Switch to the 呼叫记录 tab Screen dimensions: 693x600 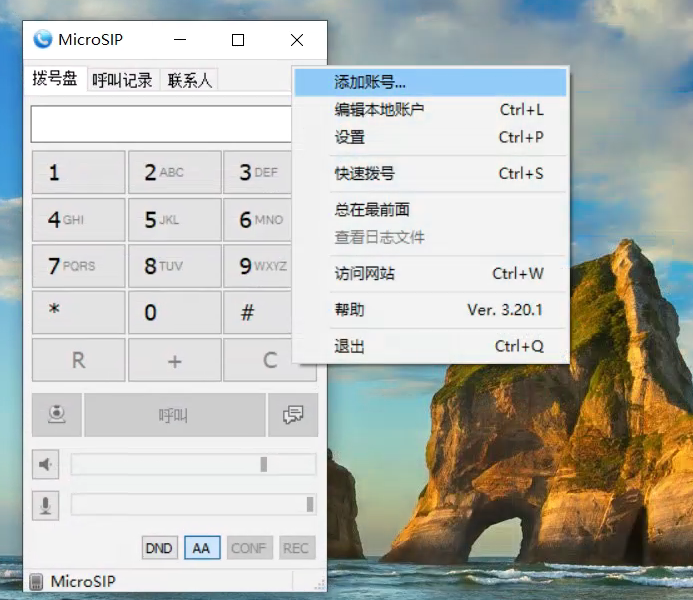tap(122, 80)
